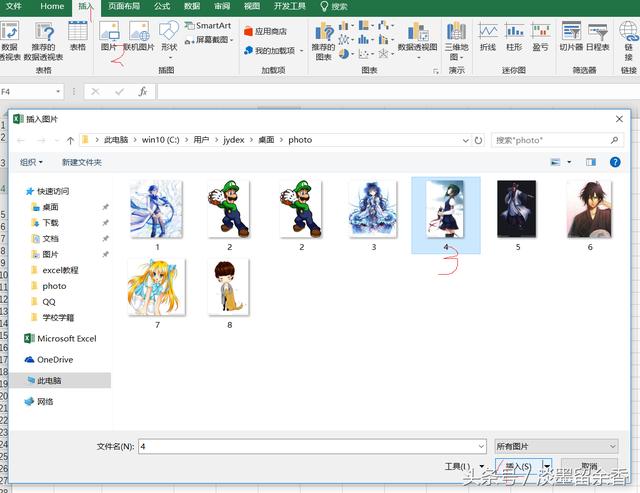The width and height of the screenshot is (640, 493).
Task: Switch to the 页面布局 (Page Layout) ribbon tab
Action: click(x=123, y=6)
